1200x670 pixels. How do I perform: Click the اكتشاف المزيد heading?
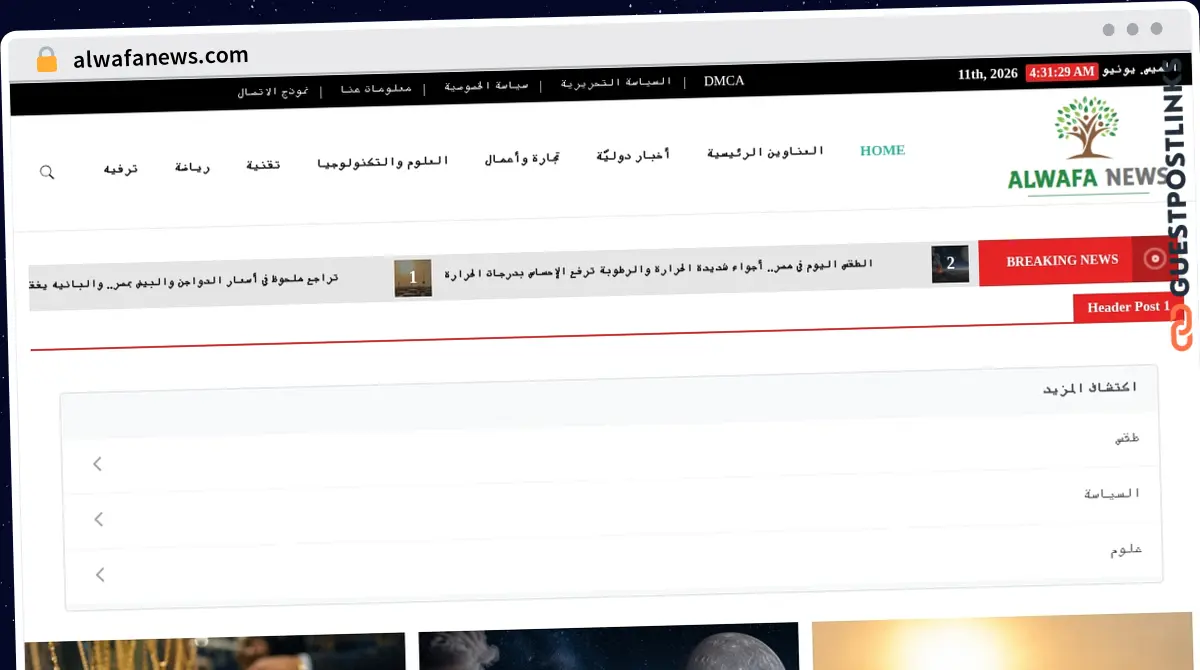pos(1090,387)
